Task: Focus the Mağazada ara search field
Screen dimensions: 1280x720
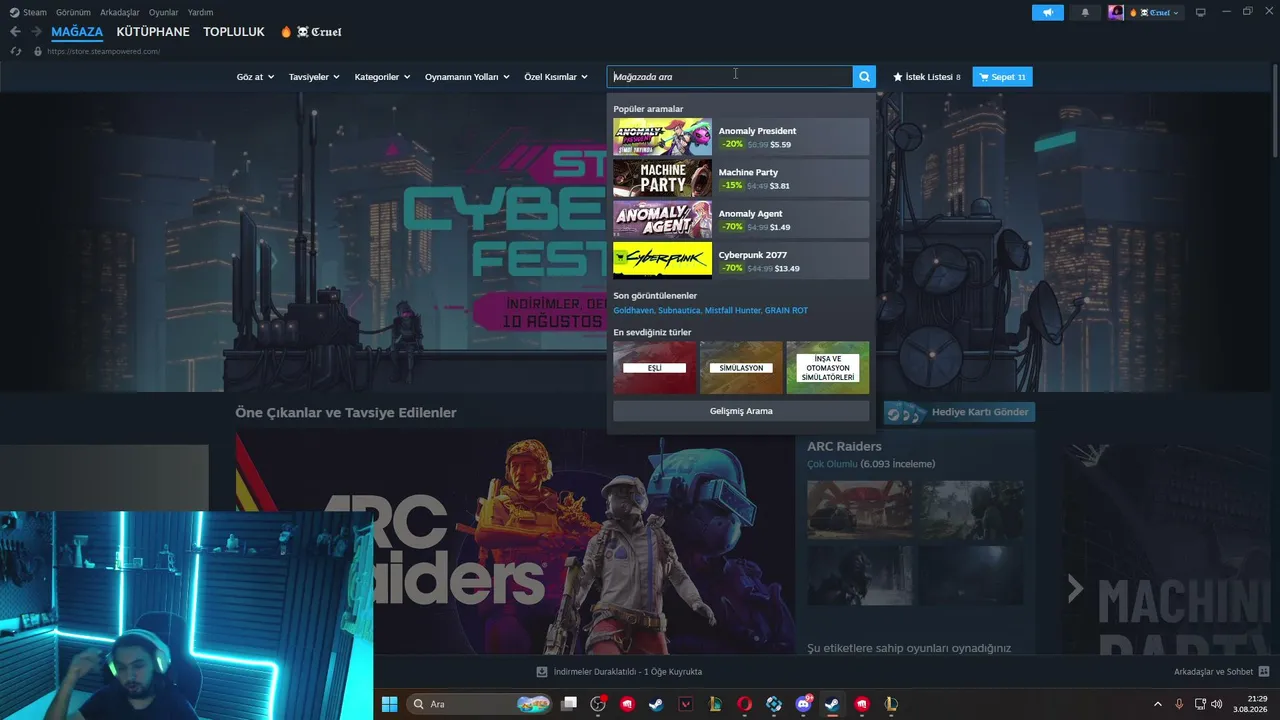Action: (x=730, y=77)
